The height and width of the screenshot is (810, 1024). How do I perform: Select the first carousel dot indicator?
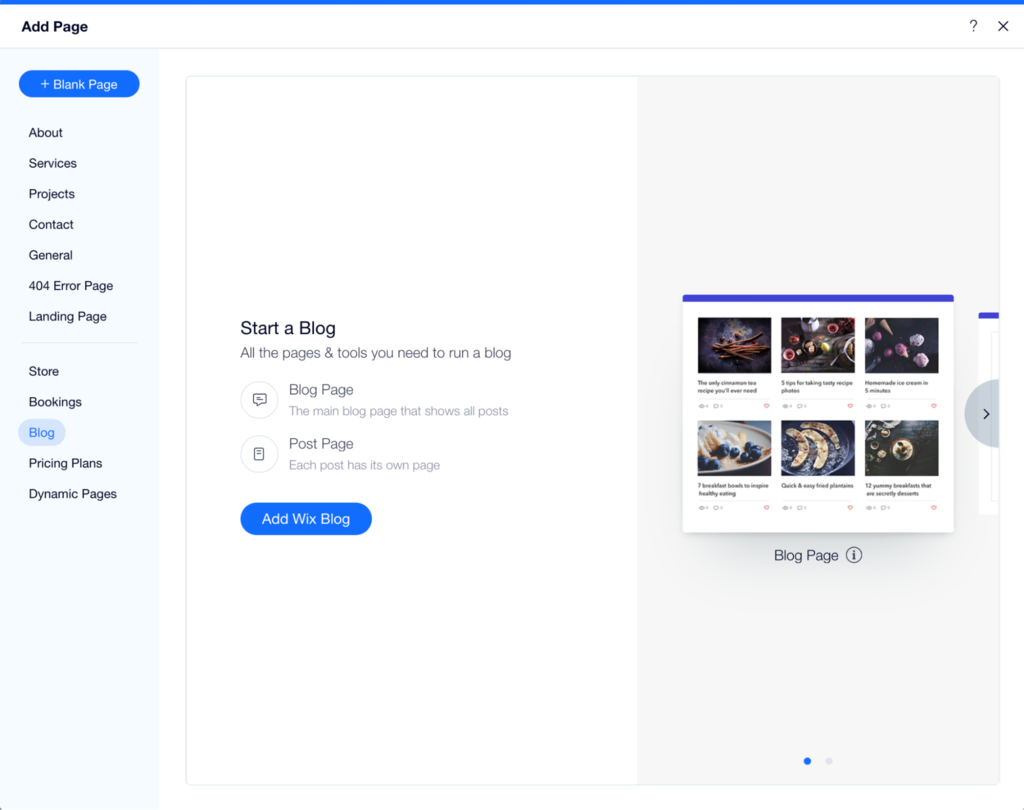807,761
